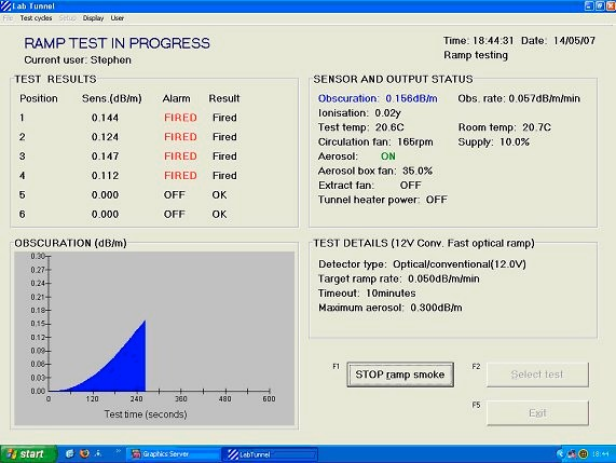Click the Maximum aerosol 0.300dB/m line
Image resolution: width=616 pixels, height=463 pixels.
point(390,308)
